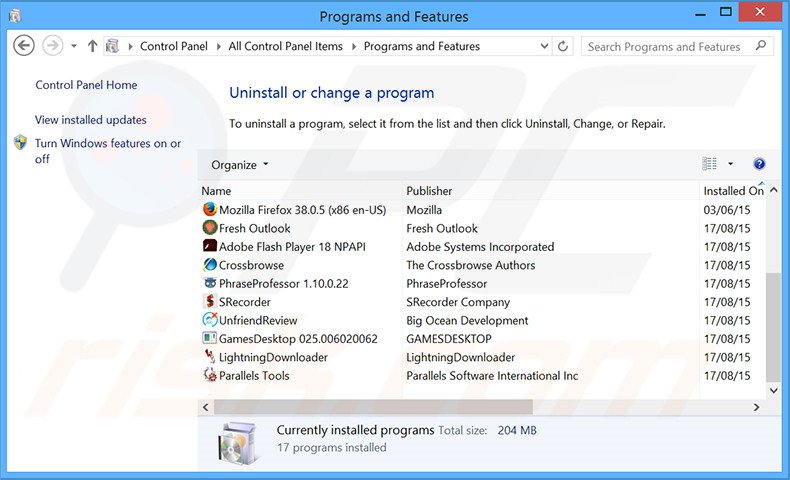
Task: Open the Help question mark icon
Action: 759,164
